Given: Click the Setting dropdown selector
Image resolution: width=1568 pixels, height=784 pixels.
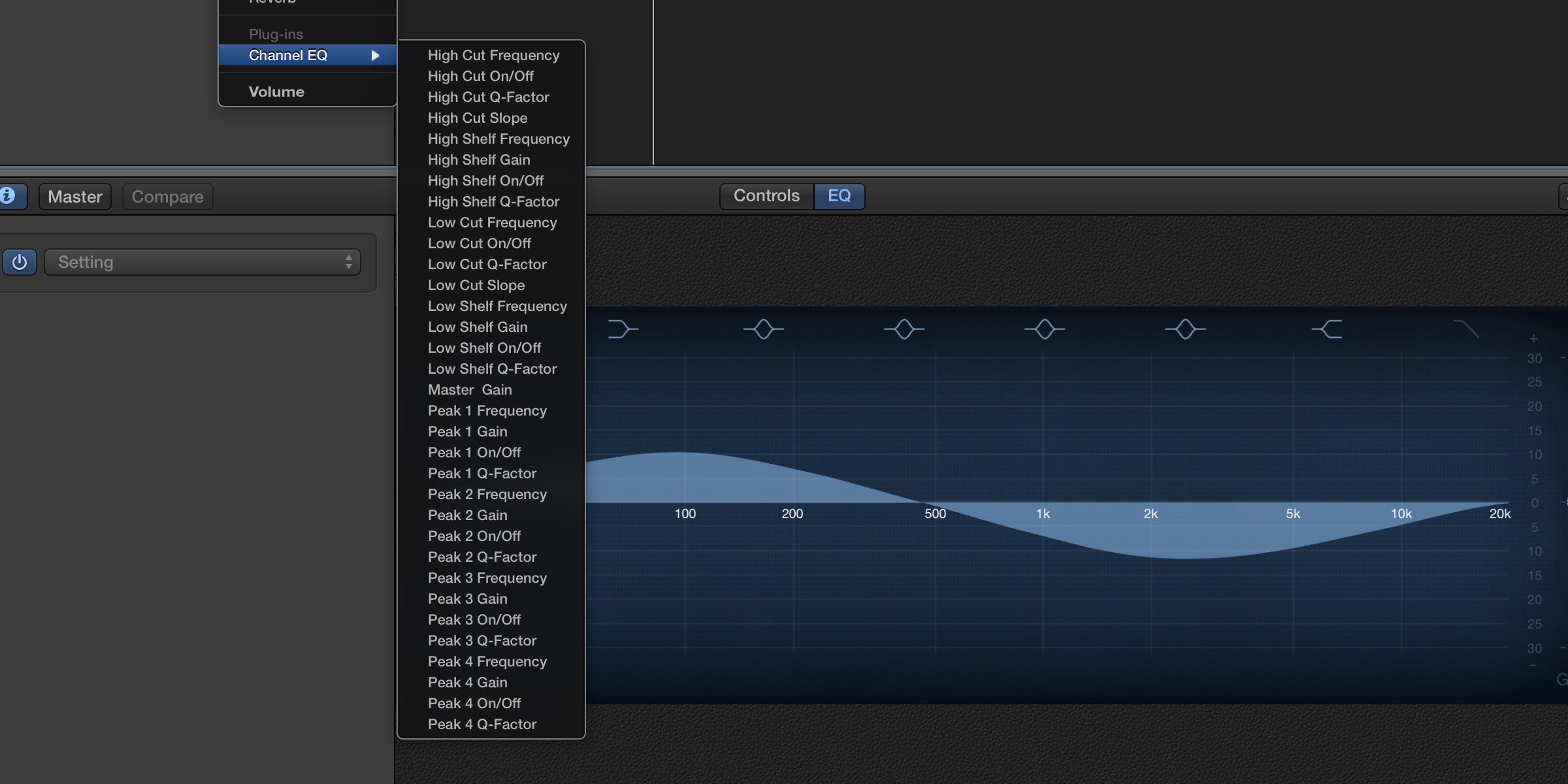Looking at the screenshot, I should 203,263.
